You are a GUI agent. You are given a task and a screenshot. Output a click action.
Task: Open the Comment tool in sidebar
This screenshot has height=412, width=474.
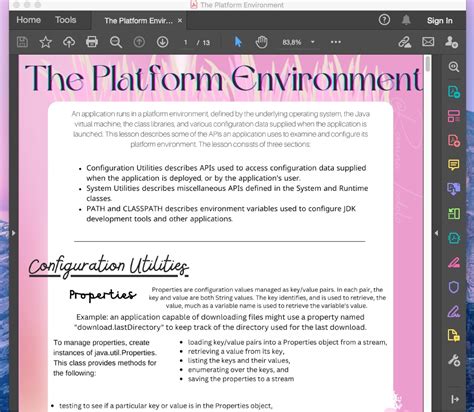(454, 165)
